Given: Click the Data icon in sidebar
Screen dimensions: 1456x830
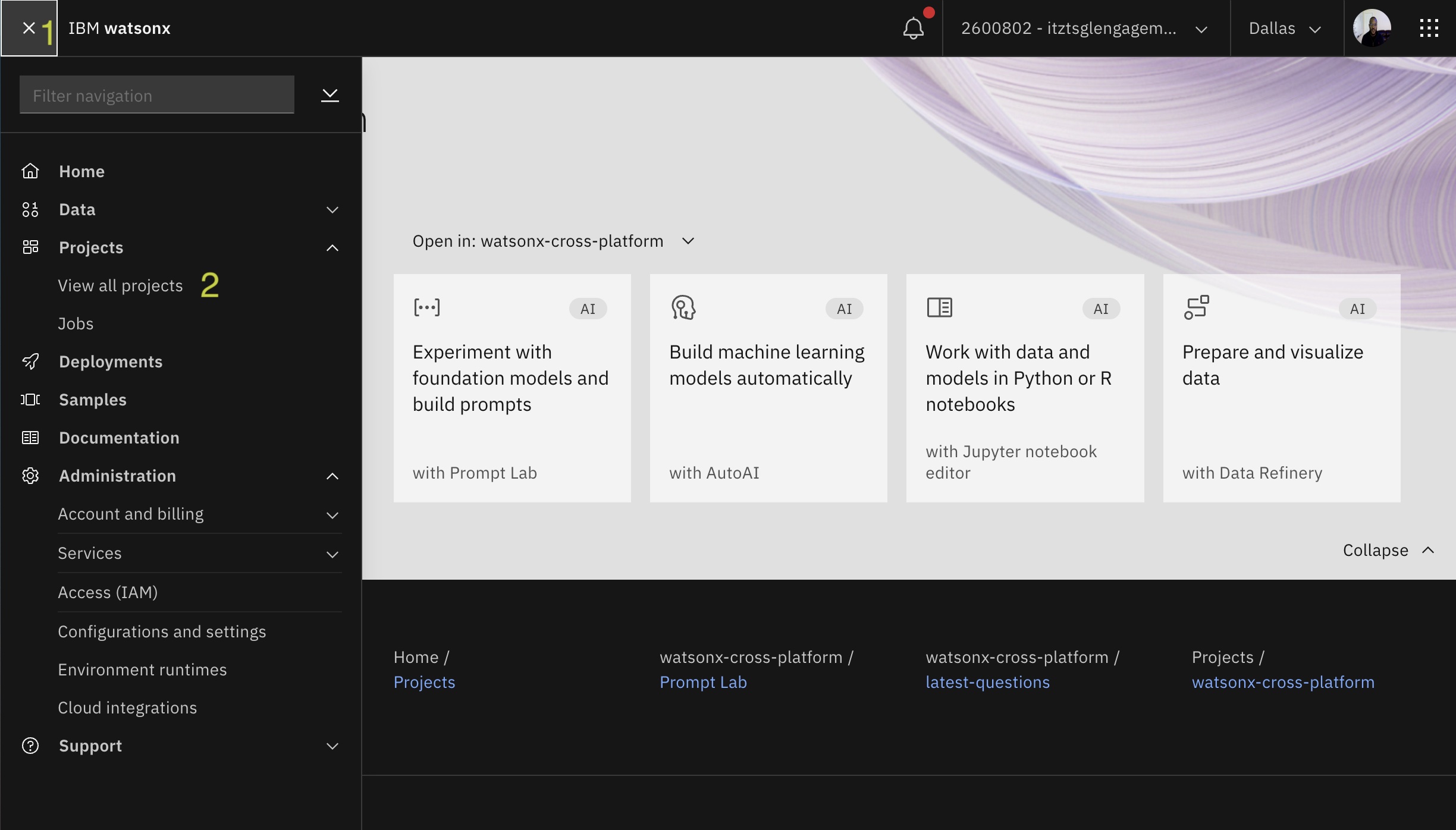Looking at the screenshot, I should (x=30, y=209).
